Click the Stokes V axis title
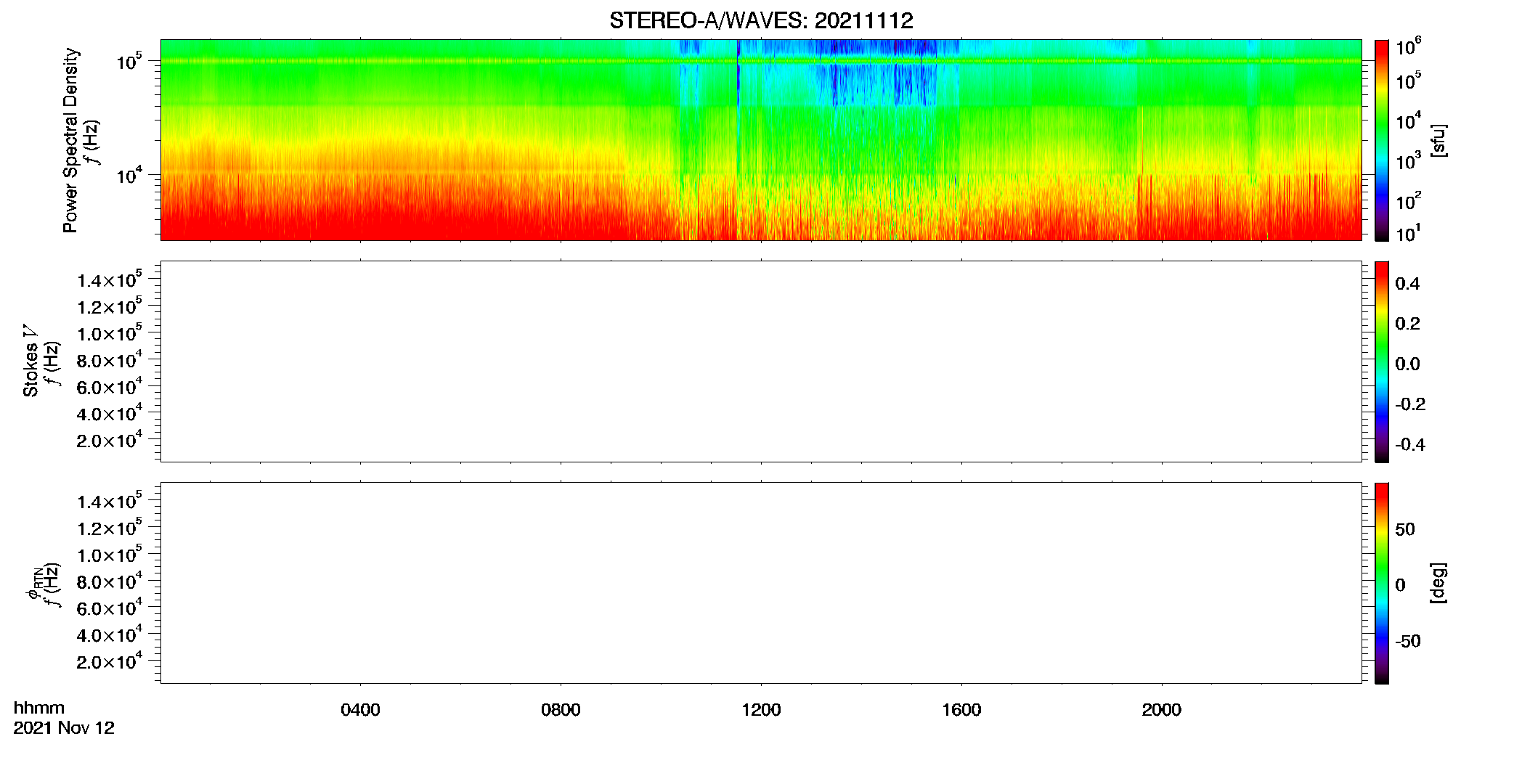Viewport: 1522px width, 784px height. [30, 362]
